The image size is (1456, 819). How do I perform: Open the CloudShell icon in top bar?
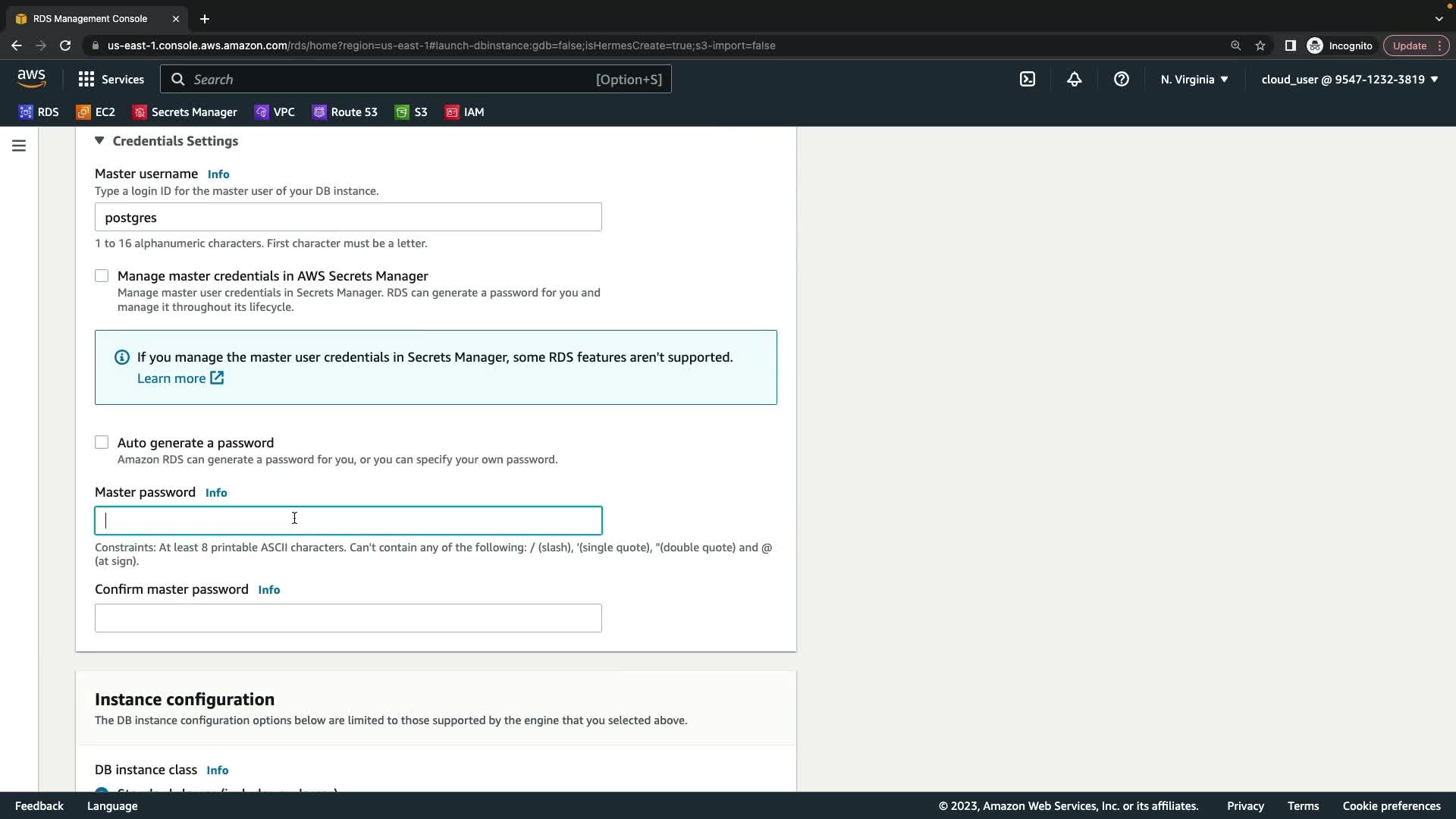[x=1028, y=79]
